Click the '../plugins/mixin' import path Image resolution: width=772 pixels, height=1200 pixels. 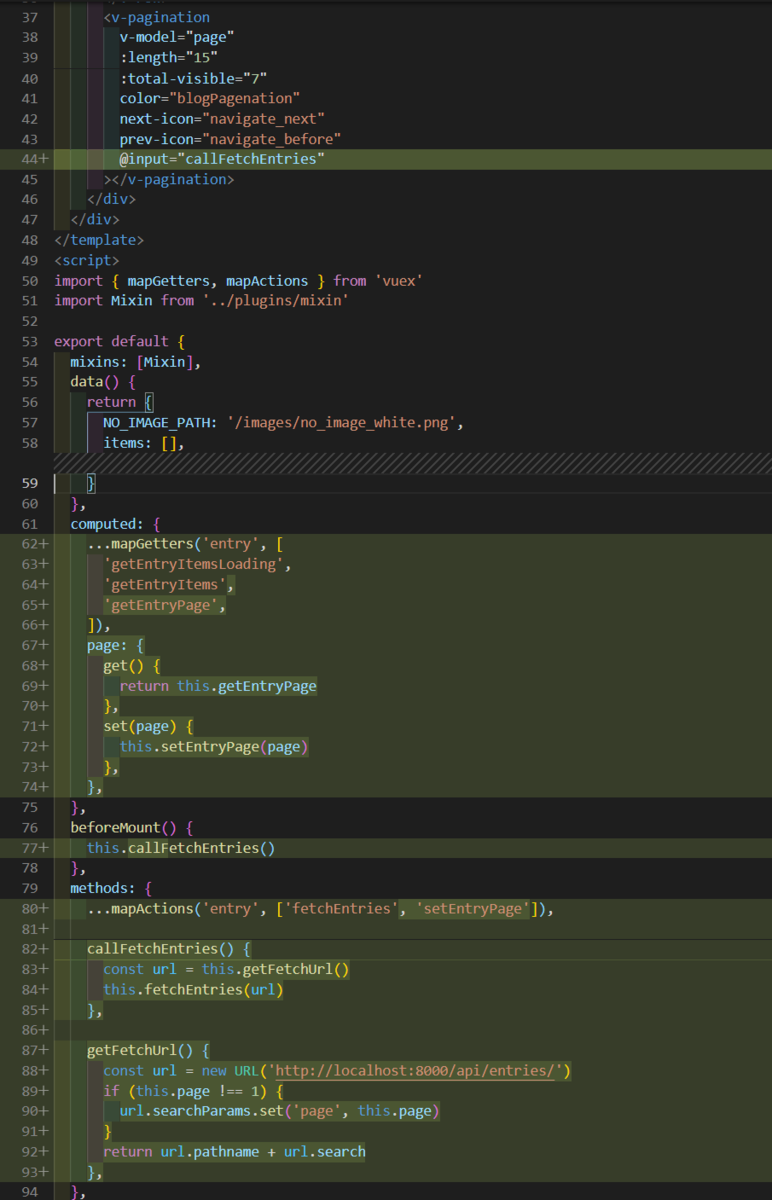coord(276,301)
